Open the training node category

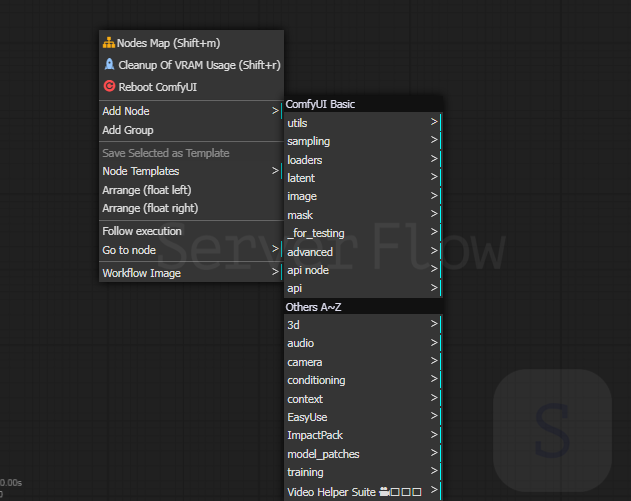[x=363, y=472]
